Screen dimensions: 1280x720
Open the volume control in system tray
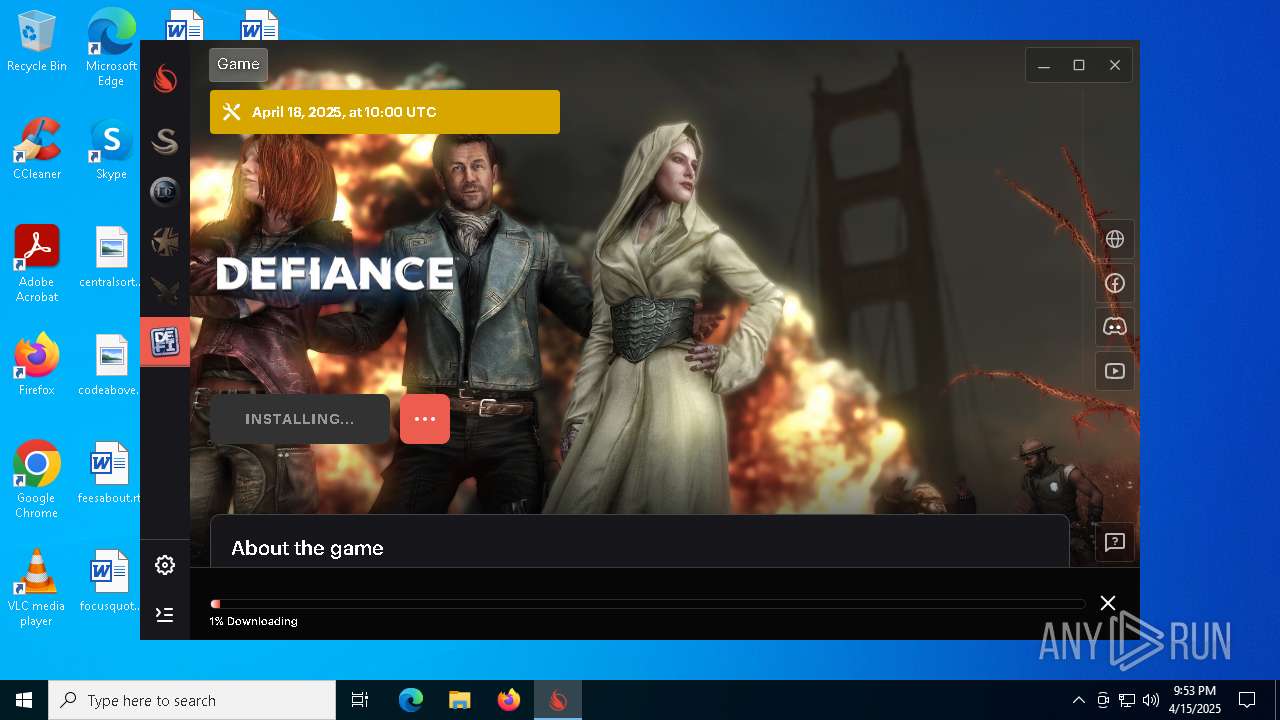click(x=1151, y=700)
